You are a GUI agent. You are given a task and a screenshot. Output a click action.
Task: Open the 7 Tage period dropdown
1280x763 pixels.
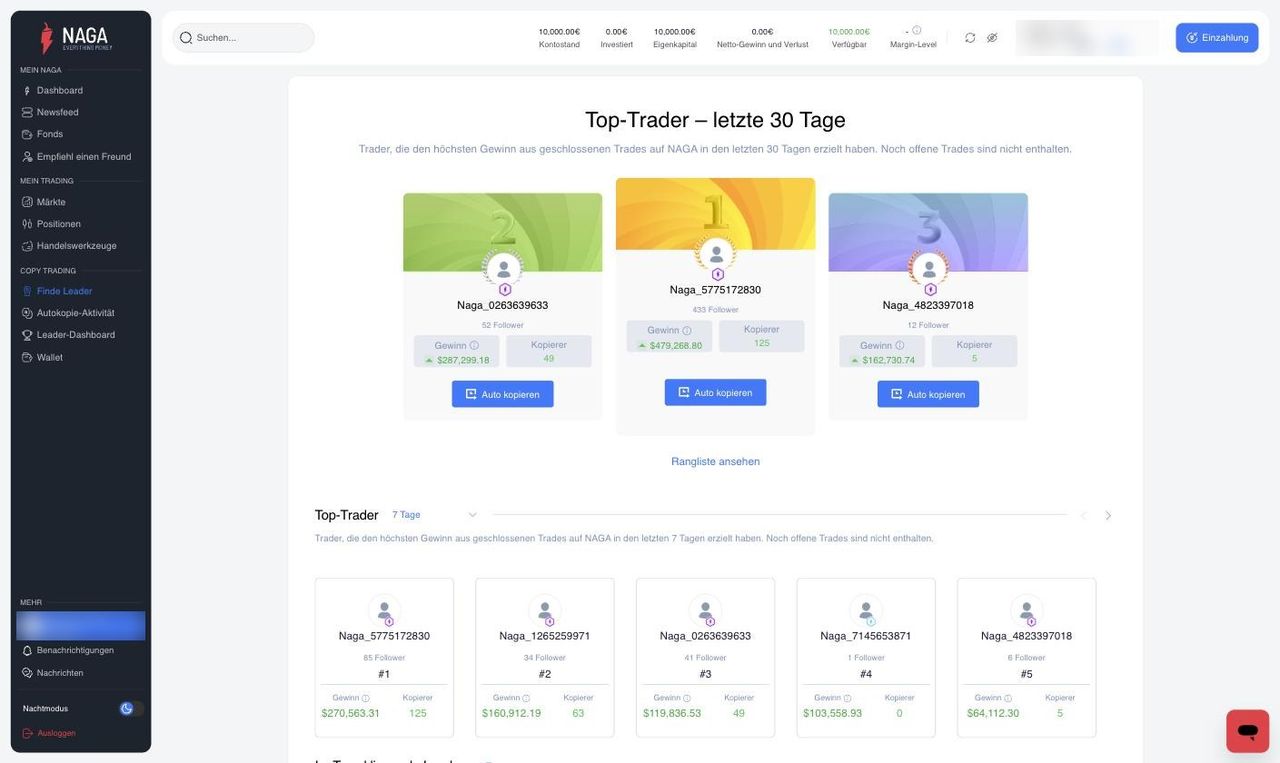pyautogui.click(x=435, y=515)
